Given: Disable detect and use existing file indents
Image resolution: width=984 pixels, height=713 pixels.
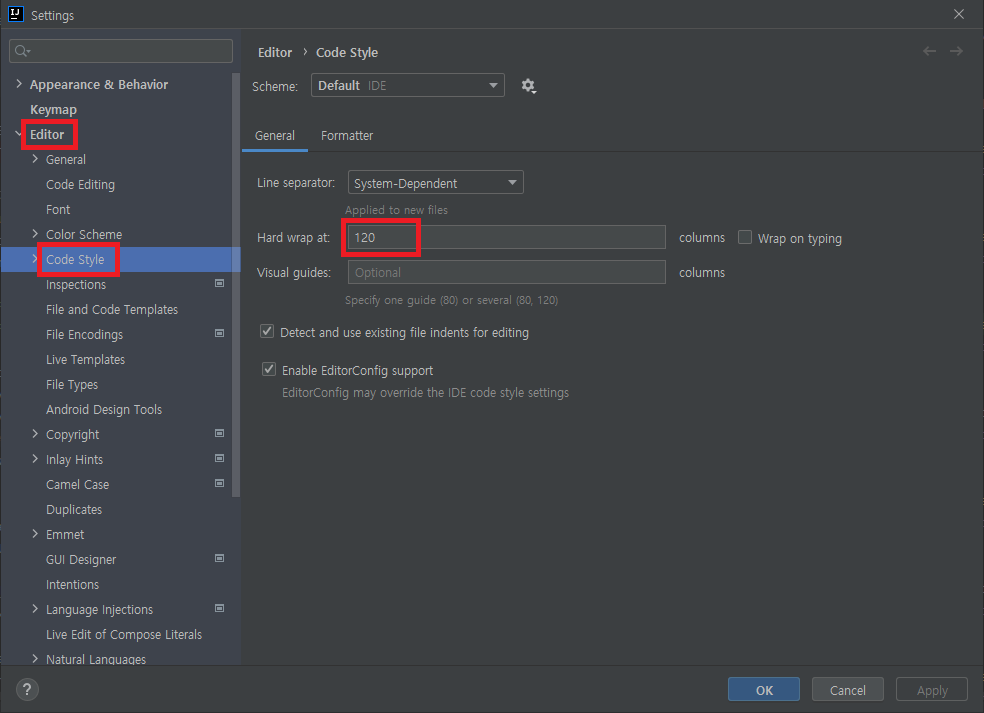Looking at the screenshot, I should tap(267, 332).
